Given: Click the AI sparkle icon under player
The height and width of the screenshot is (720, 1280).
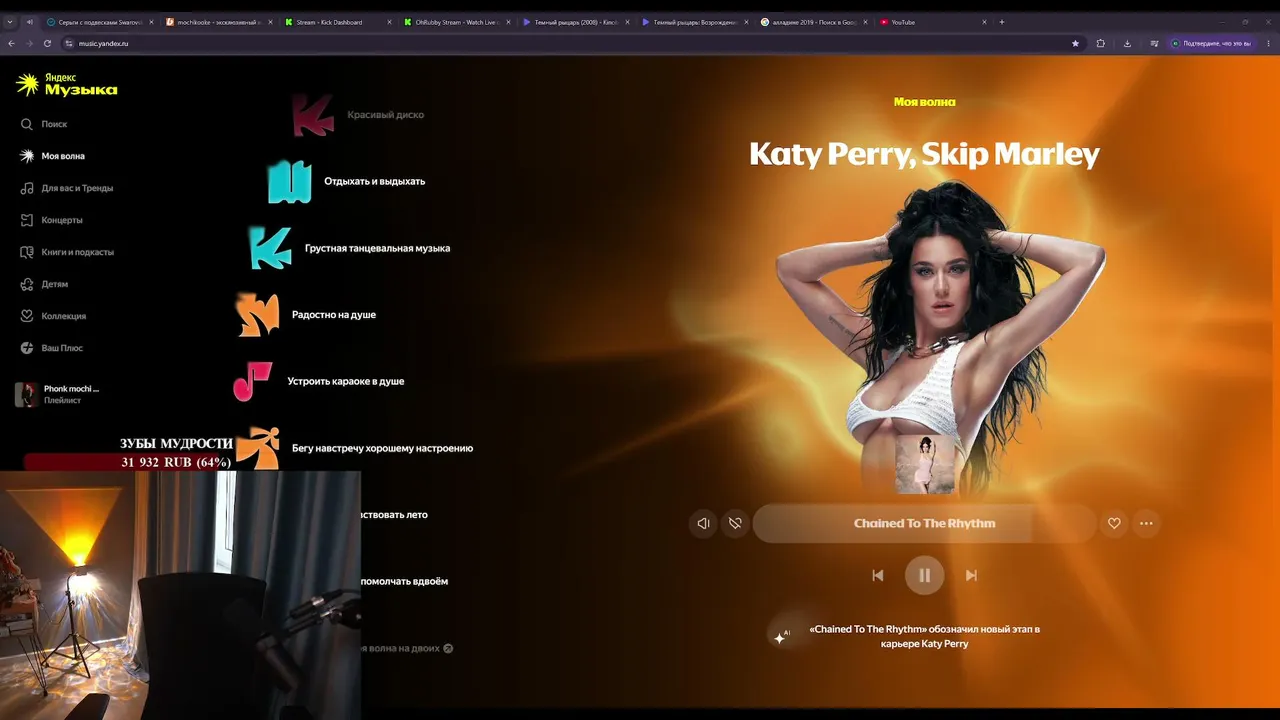Looking at the screenshot, I should [x=781, y=637].
